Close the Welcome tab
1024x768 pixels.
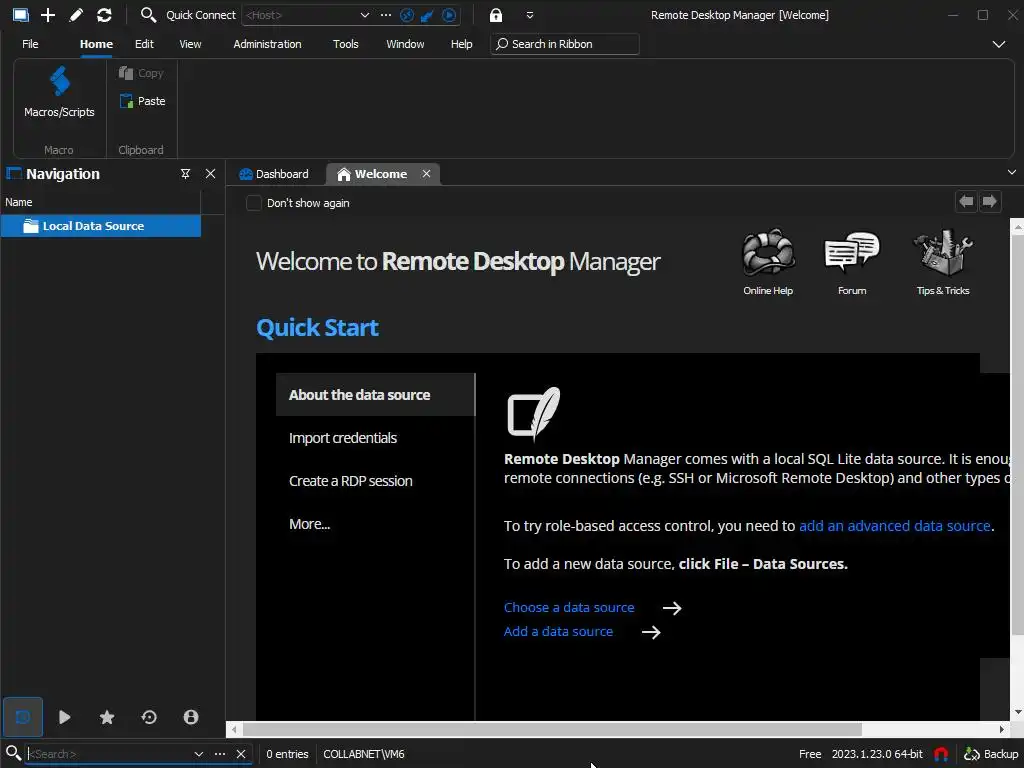(426, 174)
